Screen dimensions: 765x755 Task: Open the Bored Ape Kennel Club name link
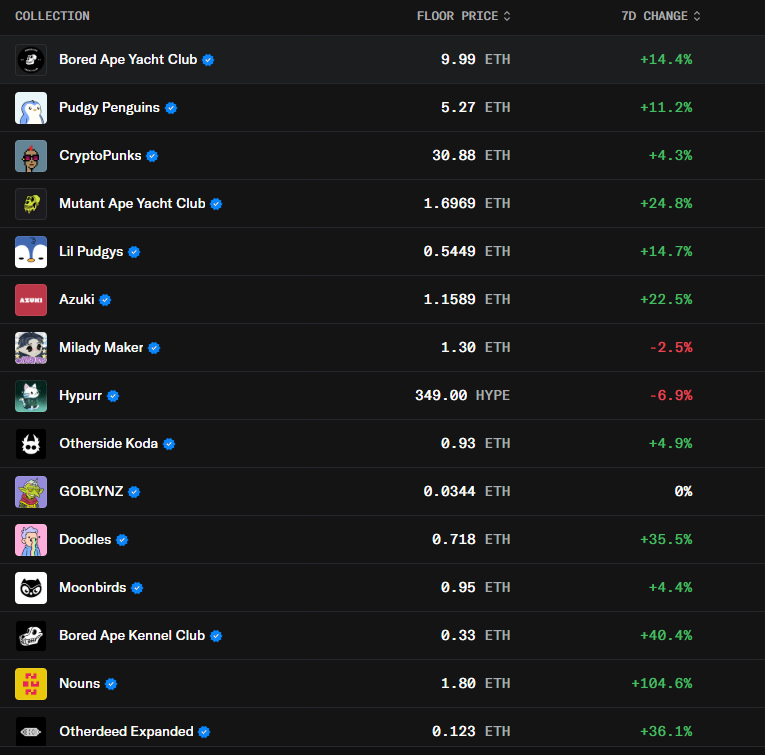tap(132, 636)
